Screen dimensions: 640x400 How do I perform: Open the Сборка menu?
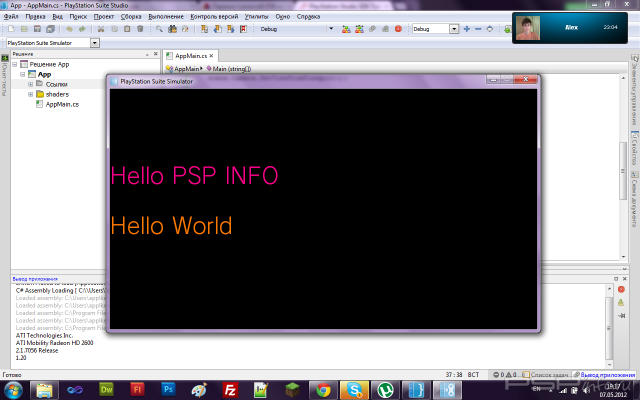point(128,17)
